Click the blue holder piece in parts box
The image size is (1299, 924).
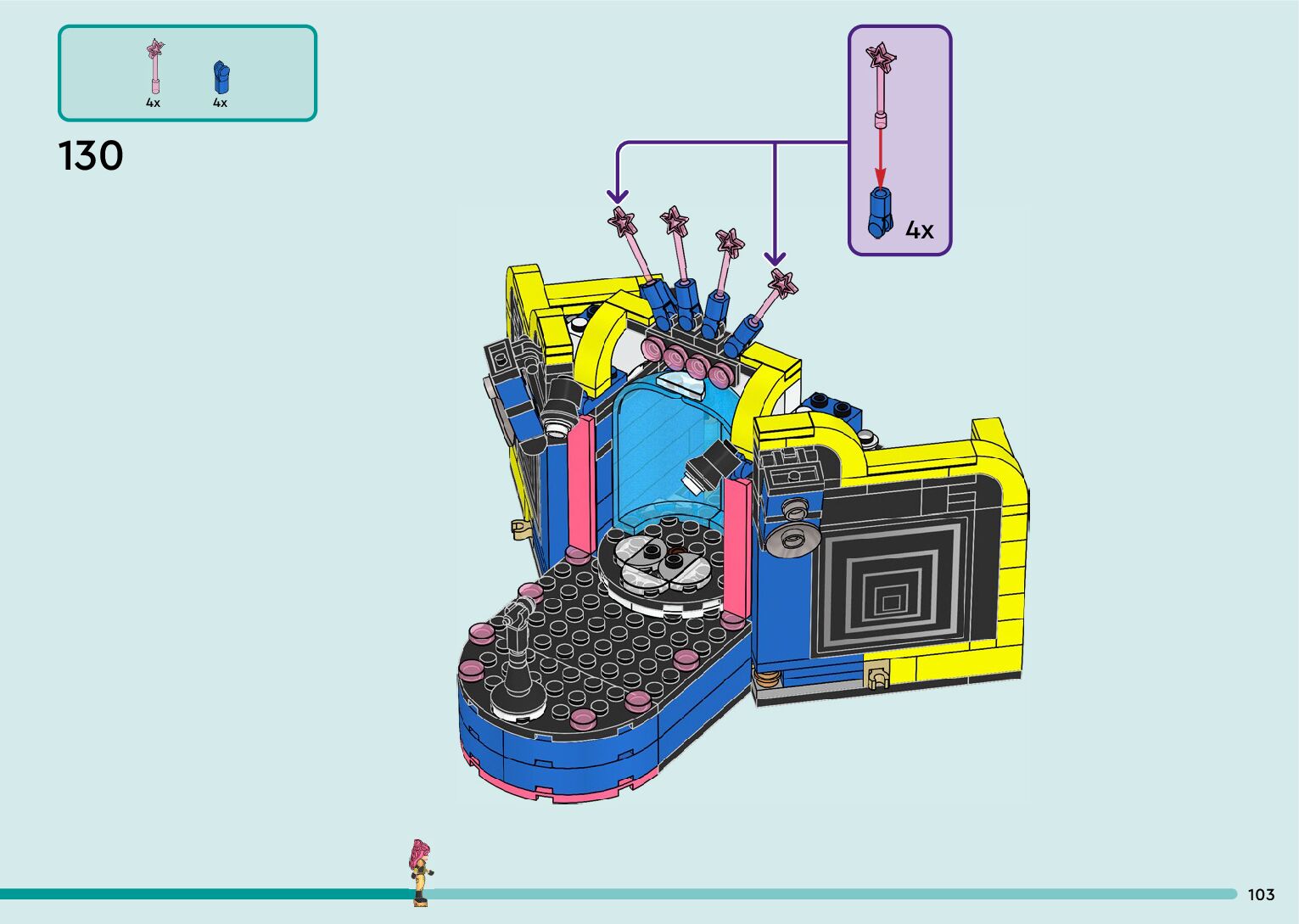pyautogui.click(x=221, y=77)
